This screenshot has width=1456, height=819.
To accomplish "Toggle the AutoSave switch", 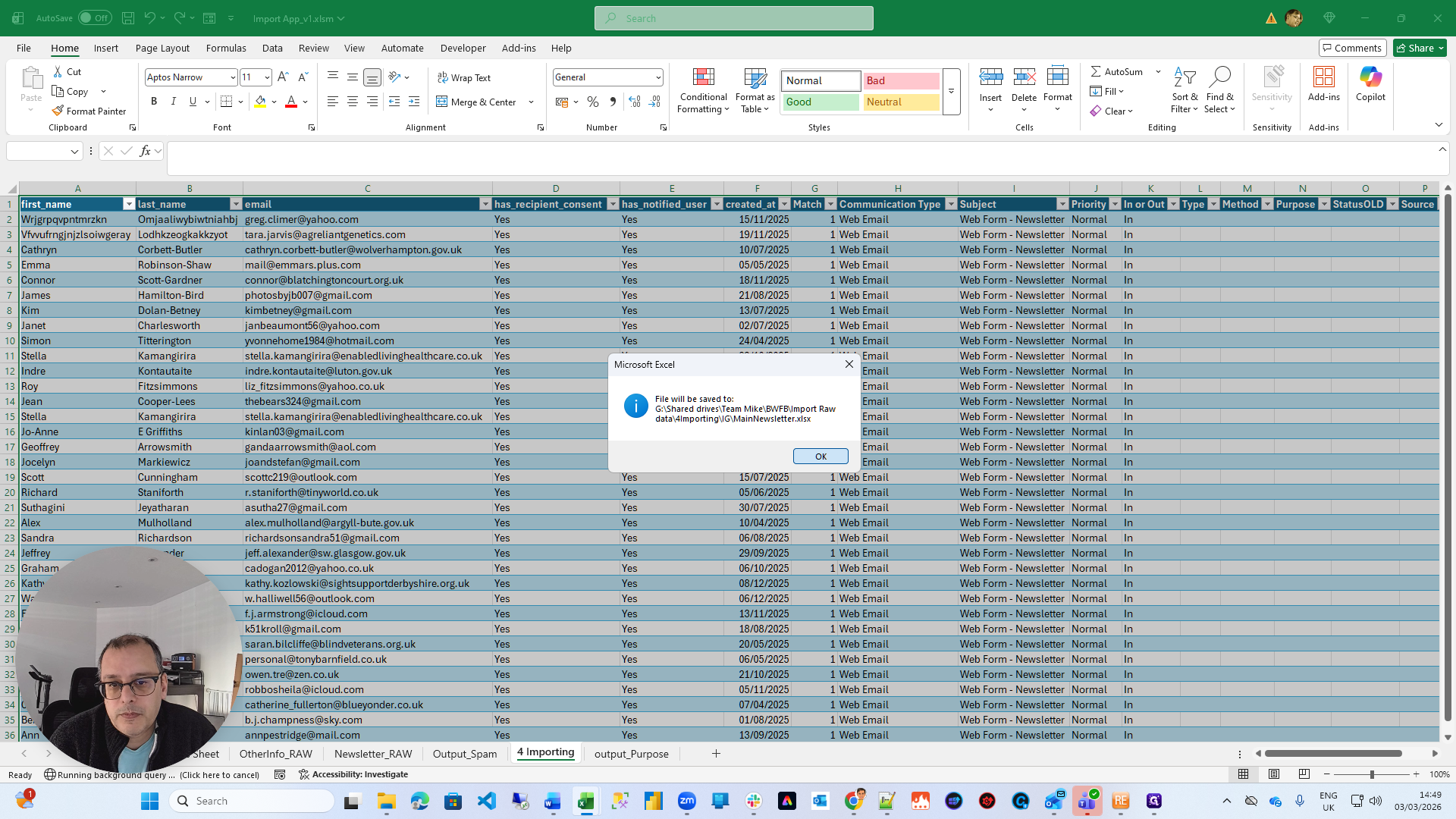I will [x=95, y=18].
